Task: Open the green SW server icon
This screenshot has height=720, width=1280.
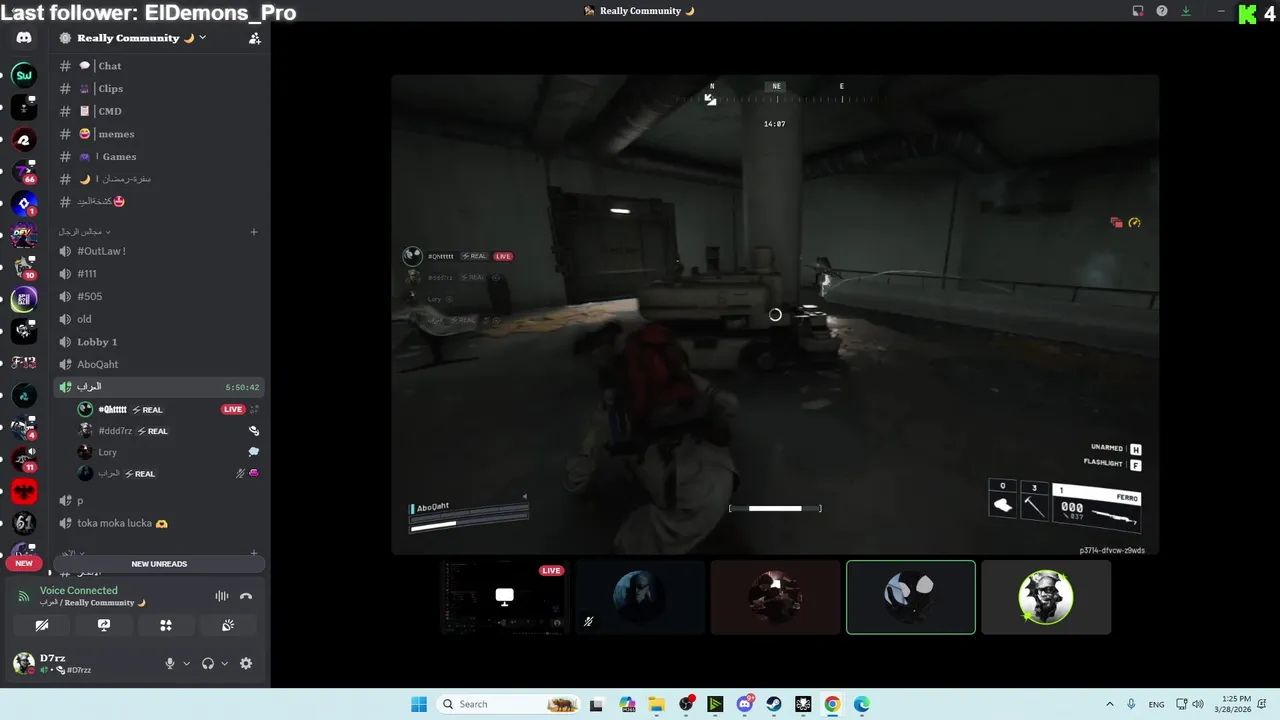Action: [x=24, y=75]
